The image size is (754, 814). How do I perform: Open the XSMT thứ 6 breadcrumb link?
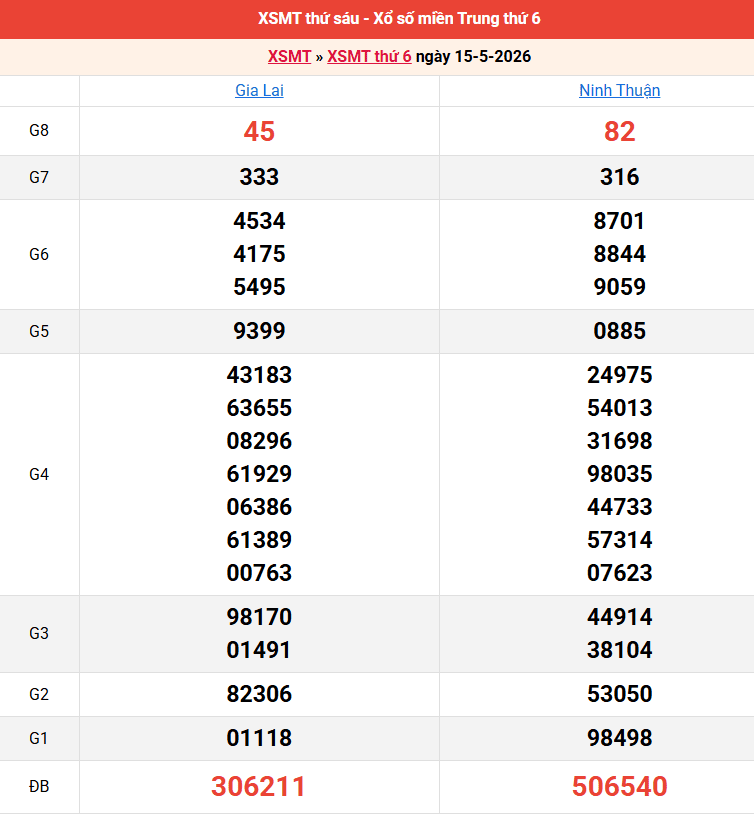[x=369, y=56]
